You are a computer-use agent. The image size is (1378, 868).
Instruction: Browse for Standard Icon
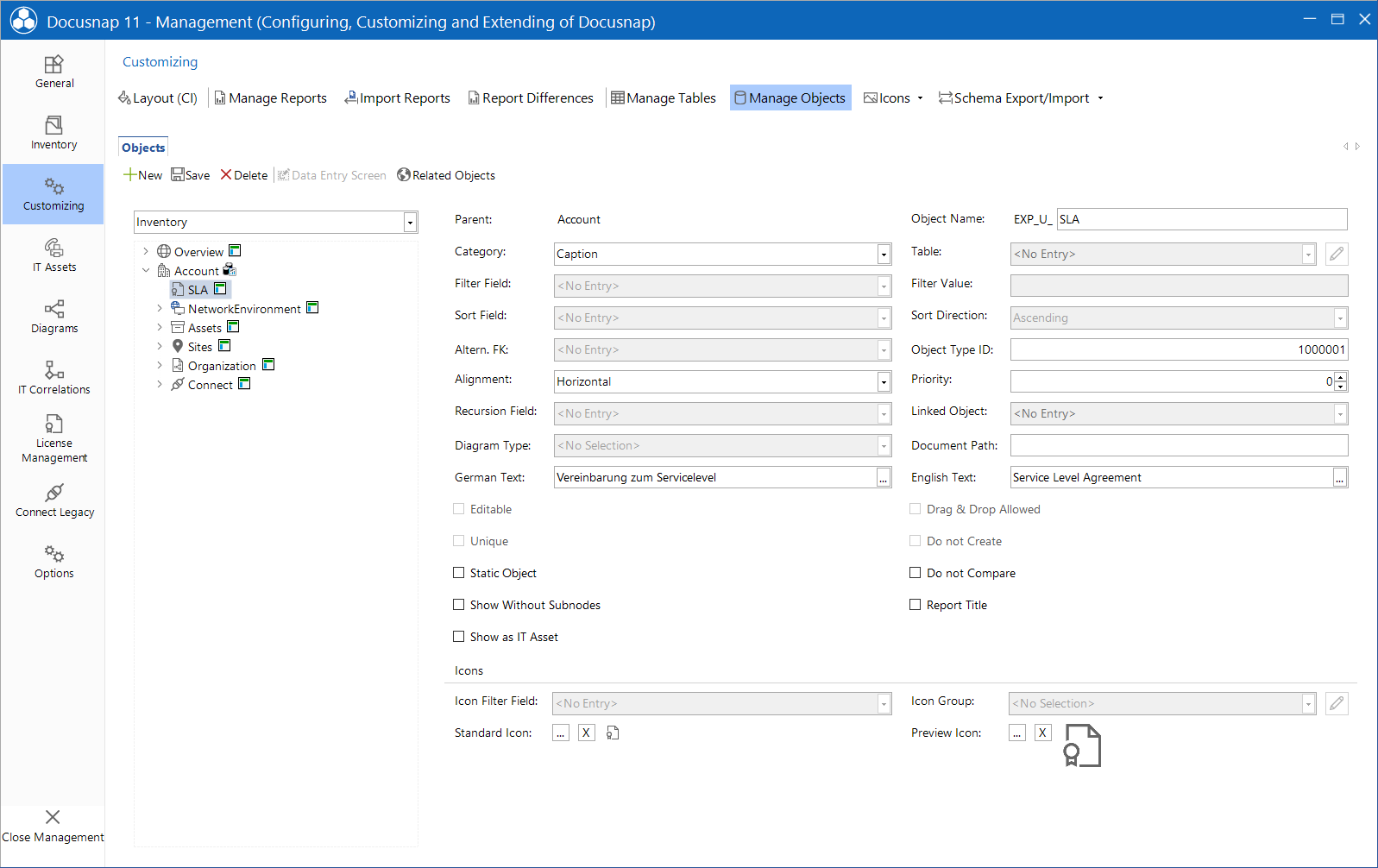pyautogui.click(x=561, y=733)
